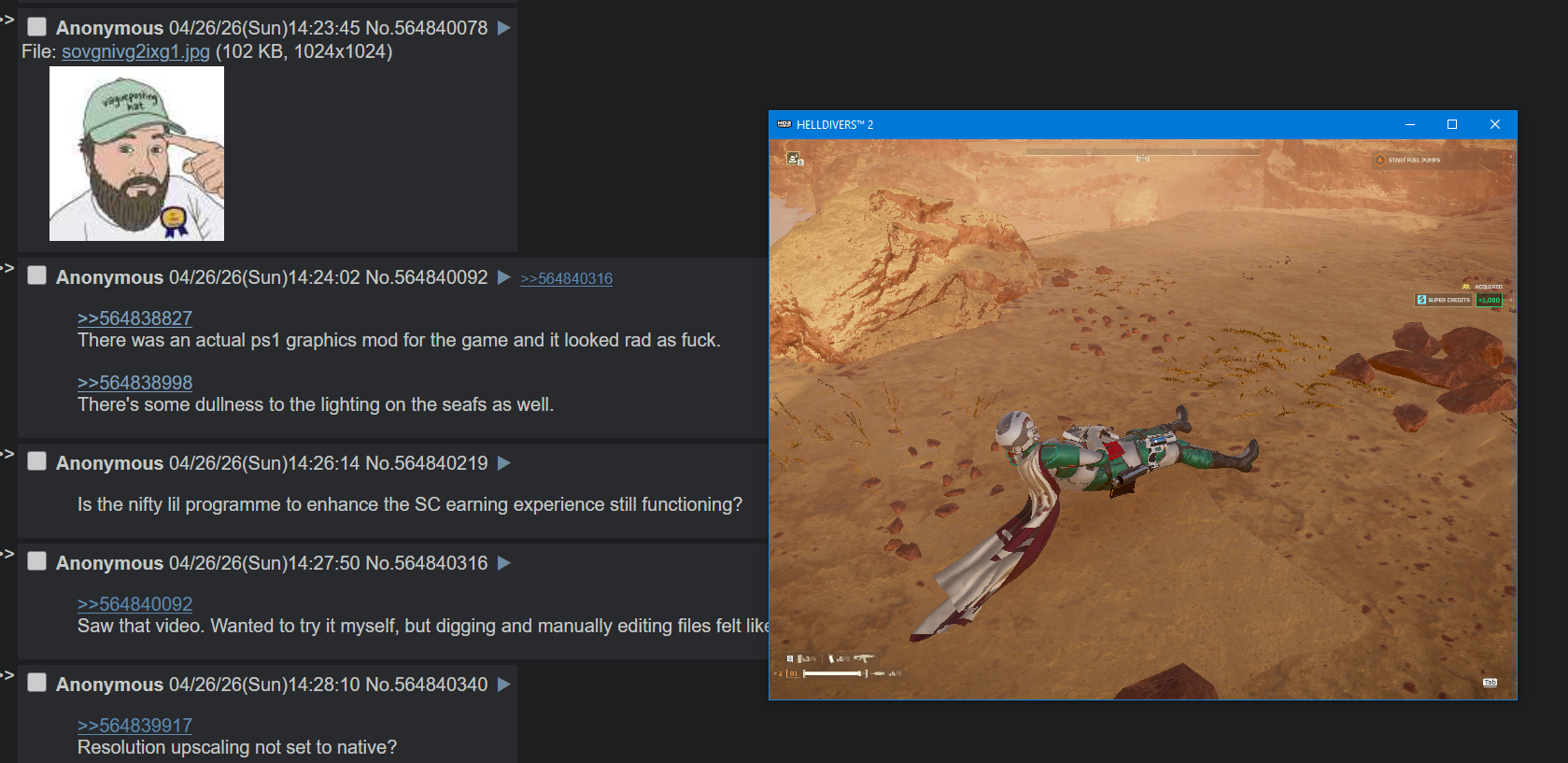This screenshot has height=763, width=1568.
Task: Open the file link sovgnivg2ixg1.jpg
Action: (x=135, y=51)
